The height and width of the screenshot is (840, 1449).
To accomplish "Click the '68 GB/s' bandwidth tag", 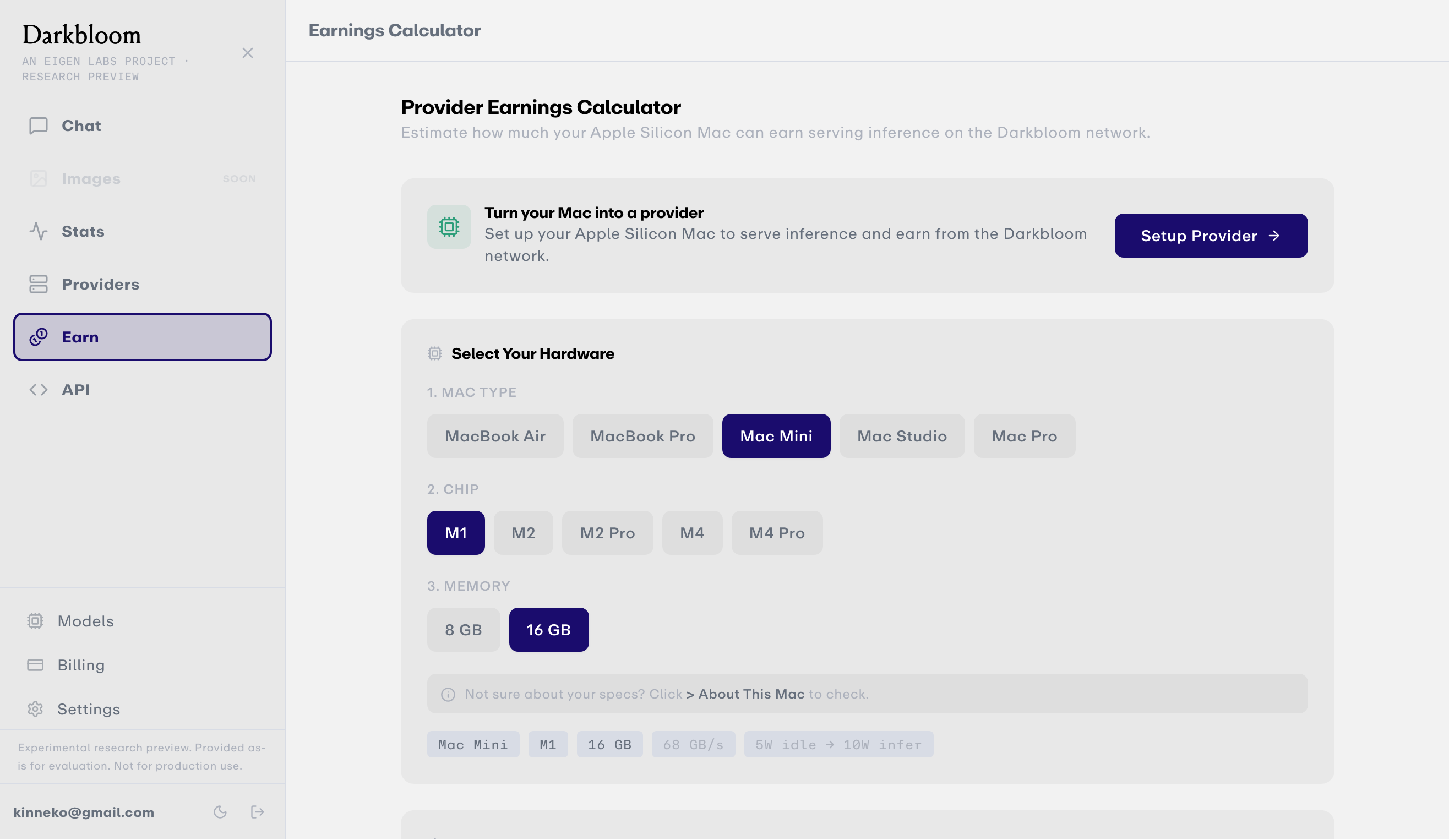I will (x=694, y=745).
